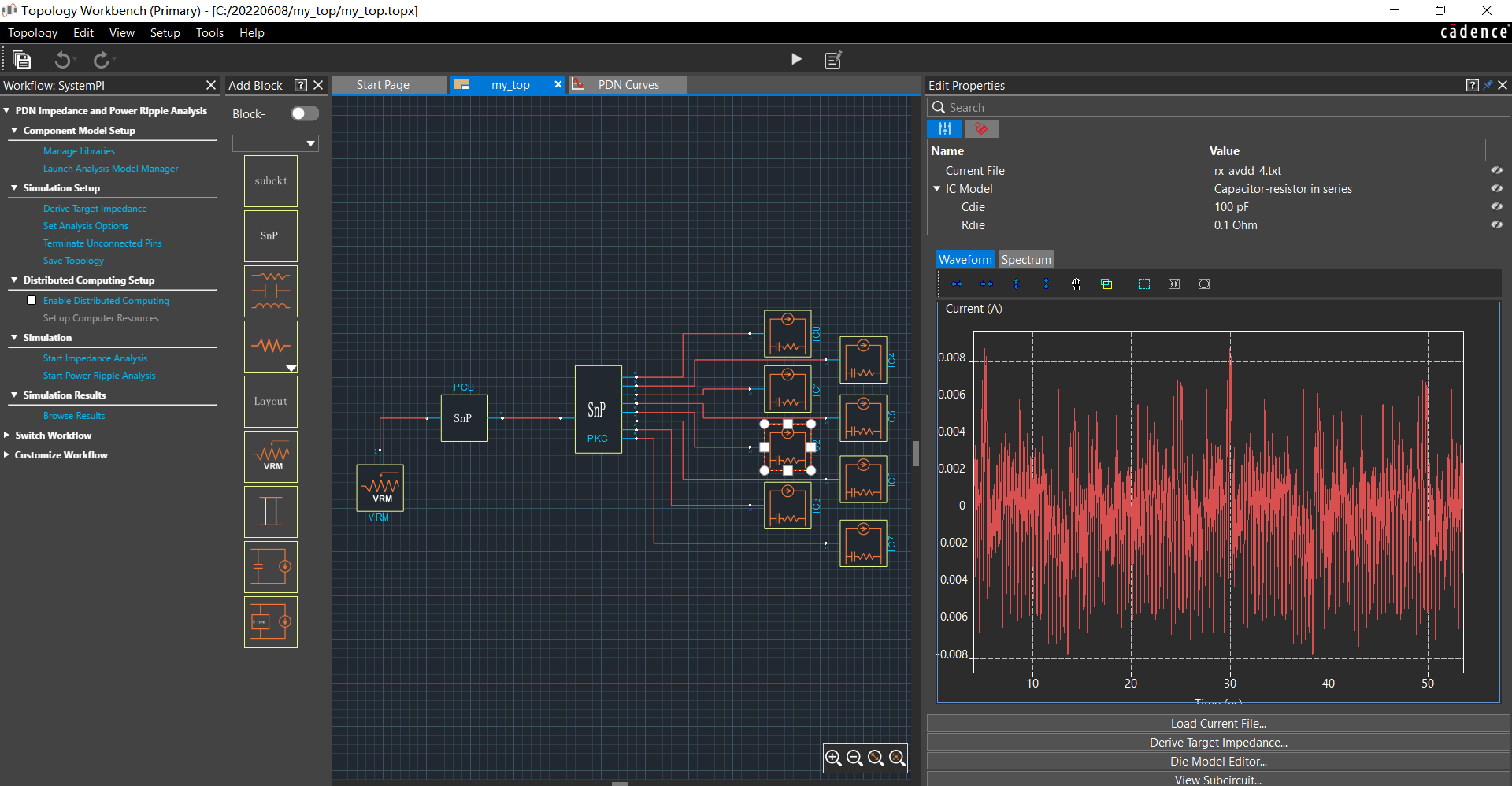Click the Derive Target Impedance button
The width and height of the screenshot is (1512, 786).
(x=1218, y=742)
